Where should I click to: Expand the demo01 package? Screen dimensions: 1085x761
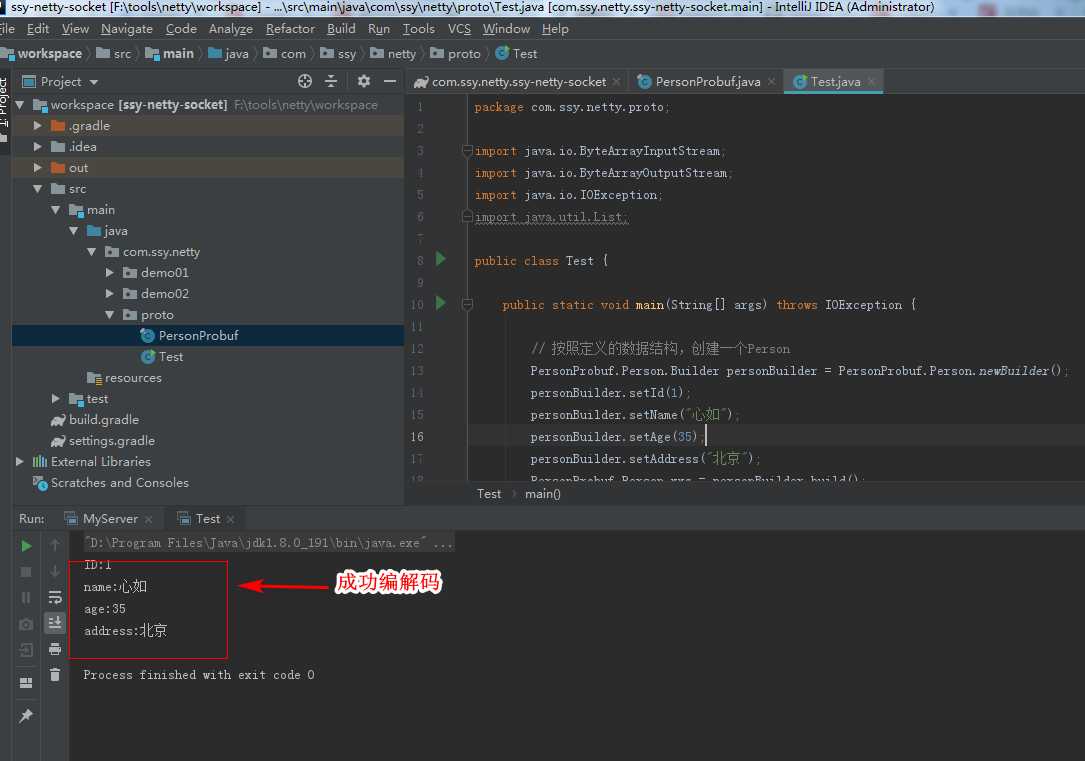[109, 273]
